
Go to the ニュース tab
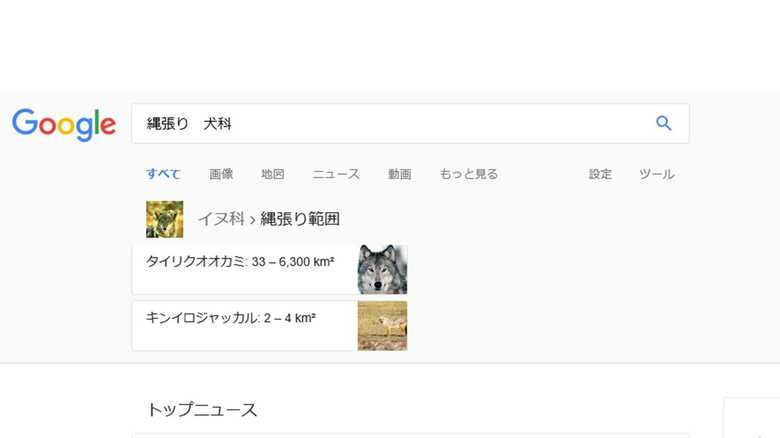tap(336, 174)
